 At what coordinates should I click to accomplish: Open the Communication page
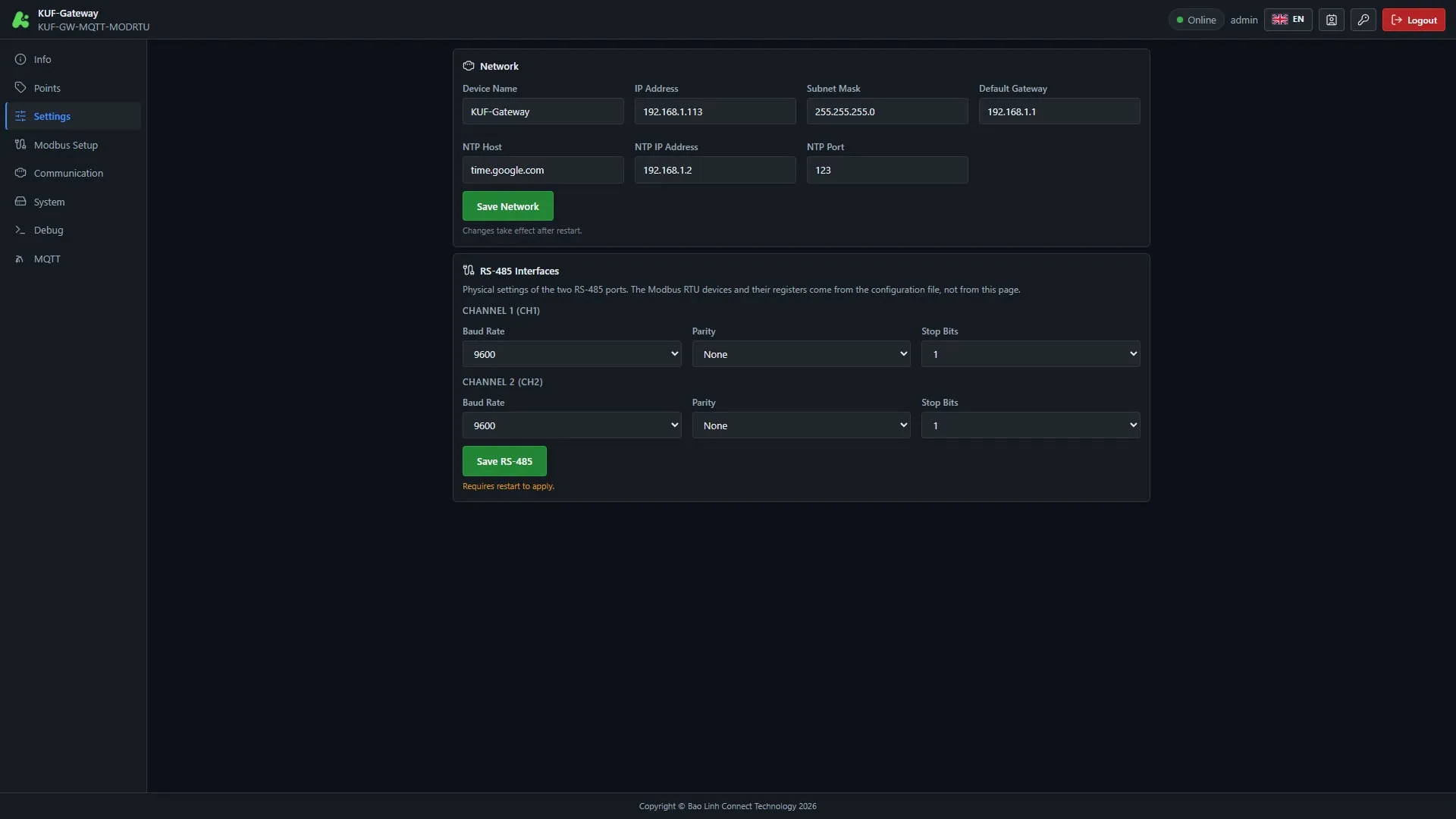click(x=73, y=173)
